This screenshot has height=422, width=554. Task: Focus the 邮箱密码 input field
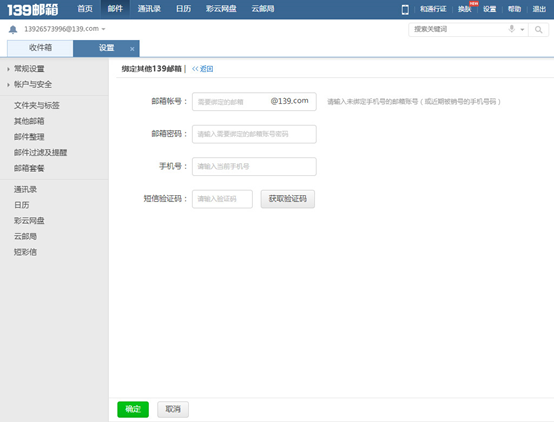tap(254, 134)
